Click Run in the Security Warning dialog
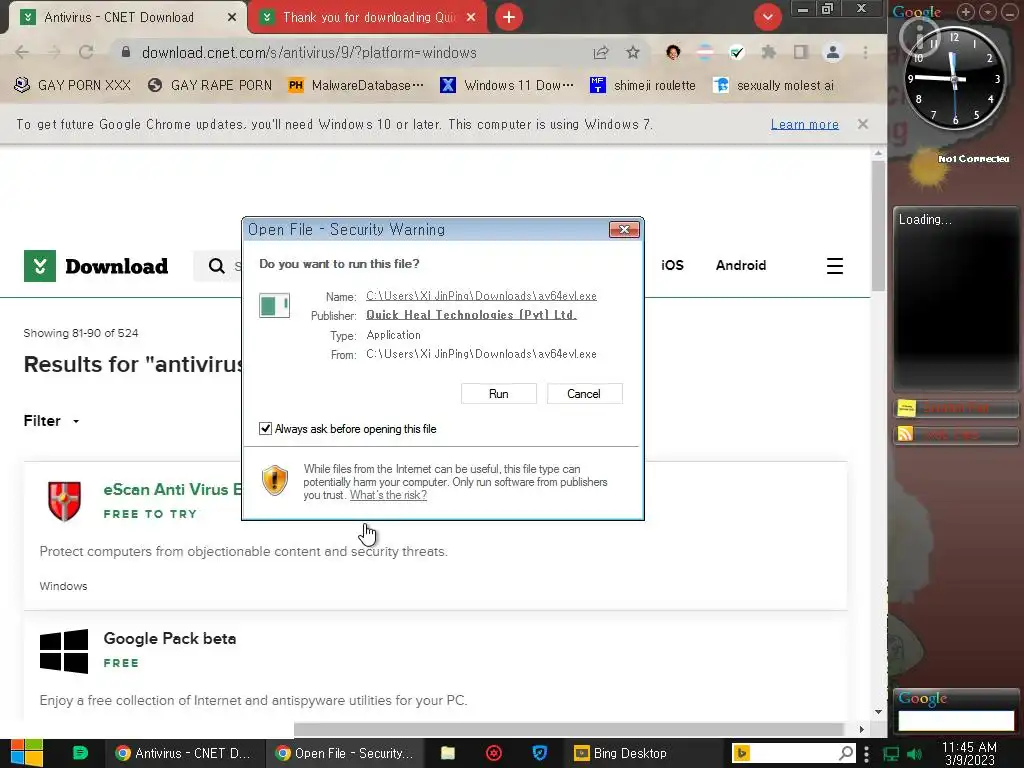 tap(498, 394)
